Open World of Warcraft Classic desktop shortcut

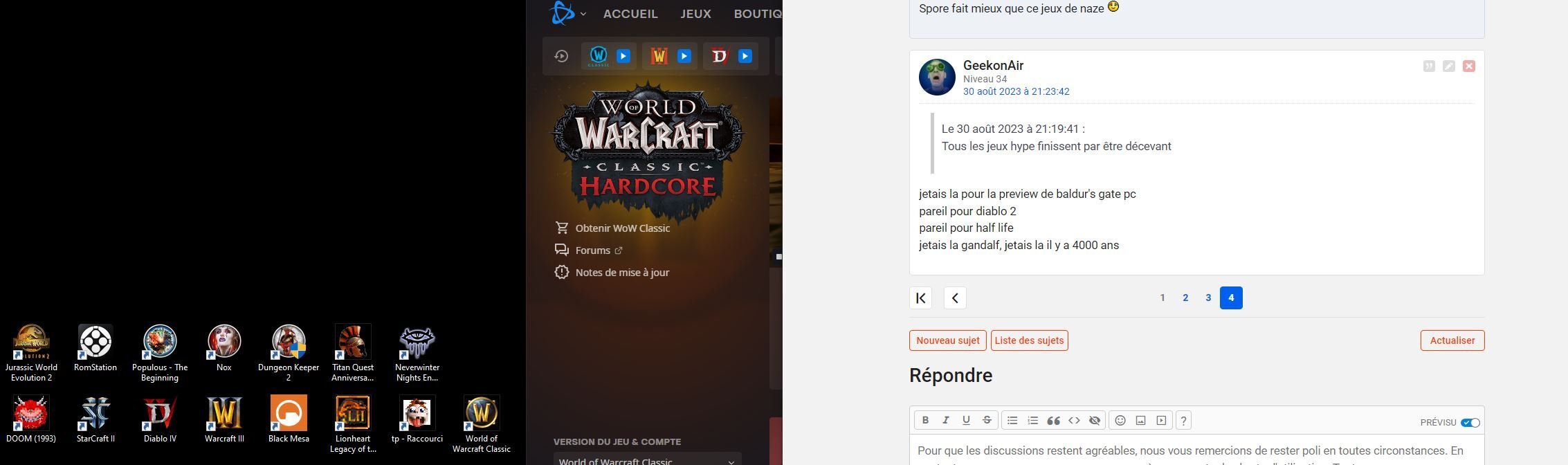pos(482,424)
